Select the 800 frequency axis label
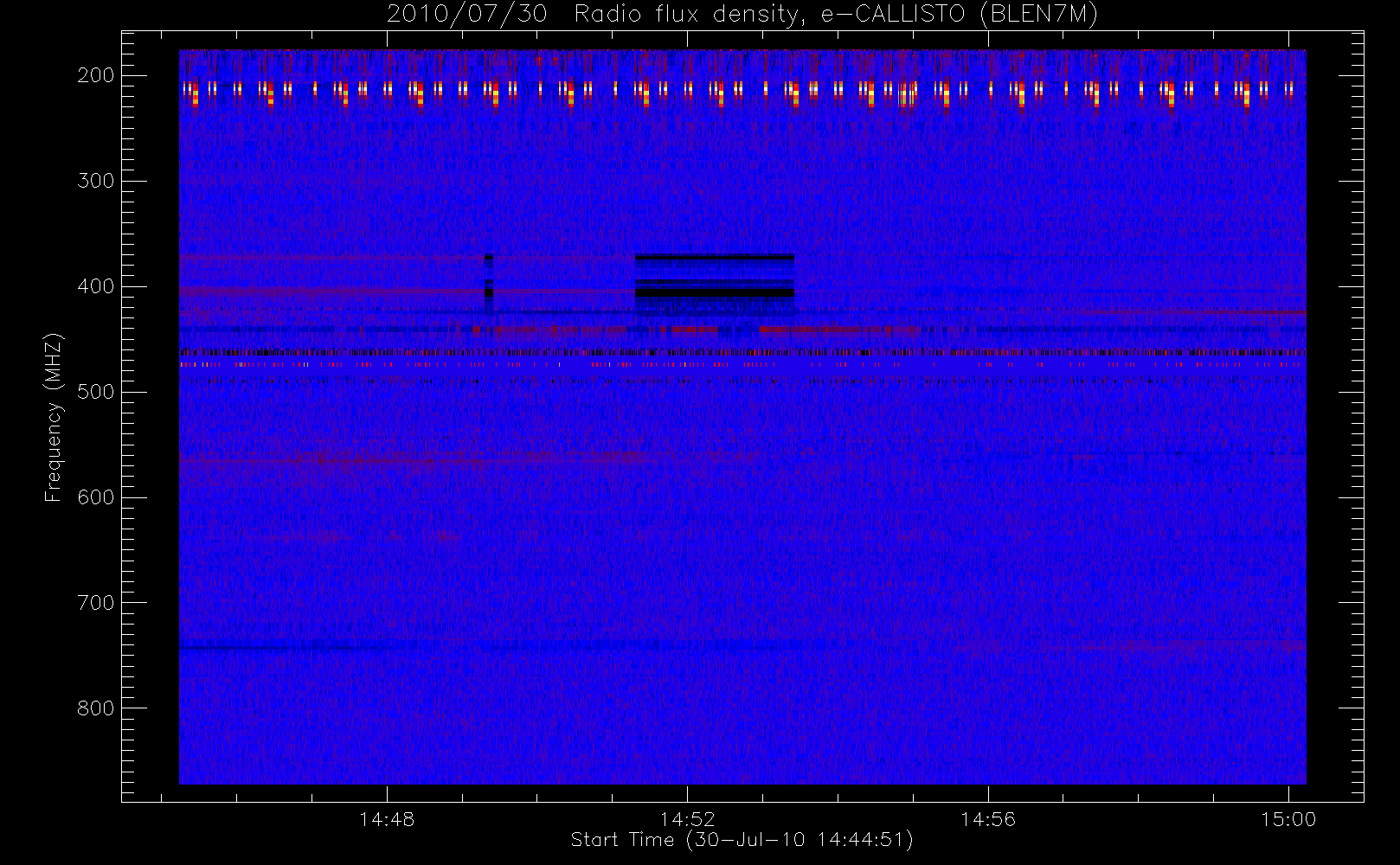Viewport: 1400px width, 865px height. tap(96, 708)
